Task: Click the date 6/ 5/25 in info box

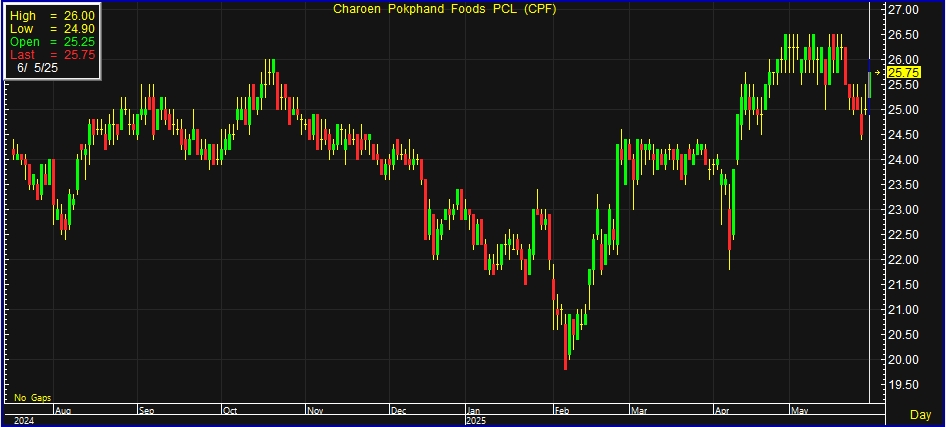Action: click(37, 68)
